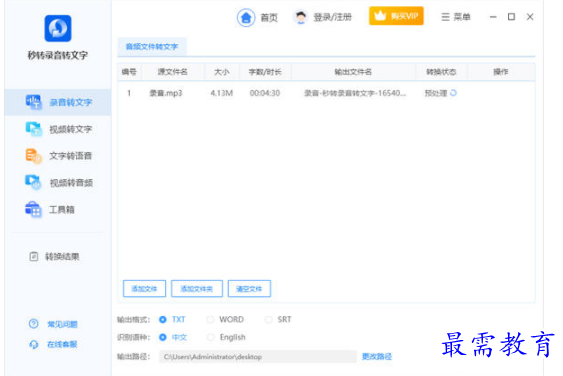Open the 视频转文字 sidebar icon

33,129
